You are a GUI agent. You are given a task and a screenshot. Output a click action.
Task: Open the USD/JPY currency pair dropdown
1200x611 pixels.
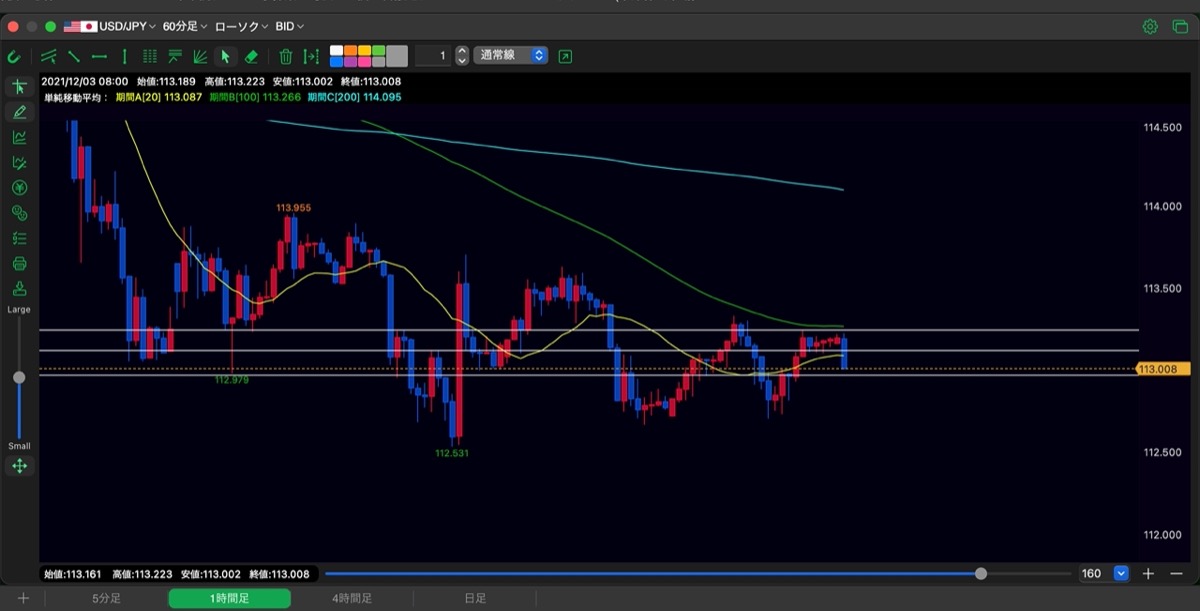click(x=110, y=26)
